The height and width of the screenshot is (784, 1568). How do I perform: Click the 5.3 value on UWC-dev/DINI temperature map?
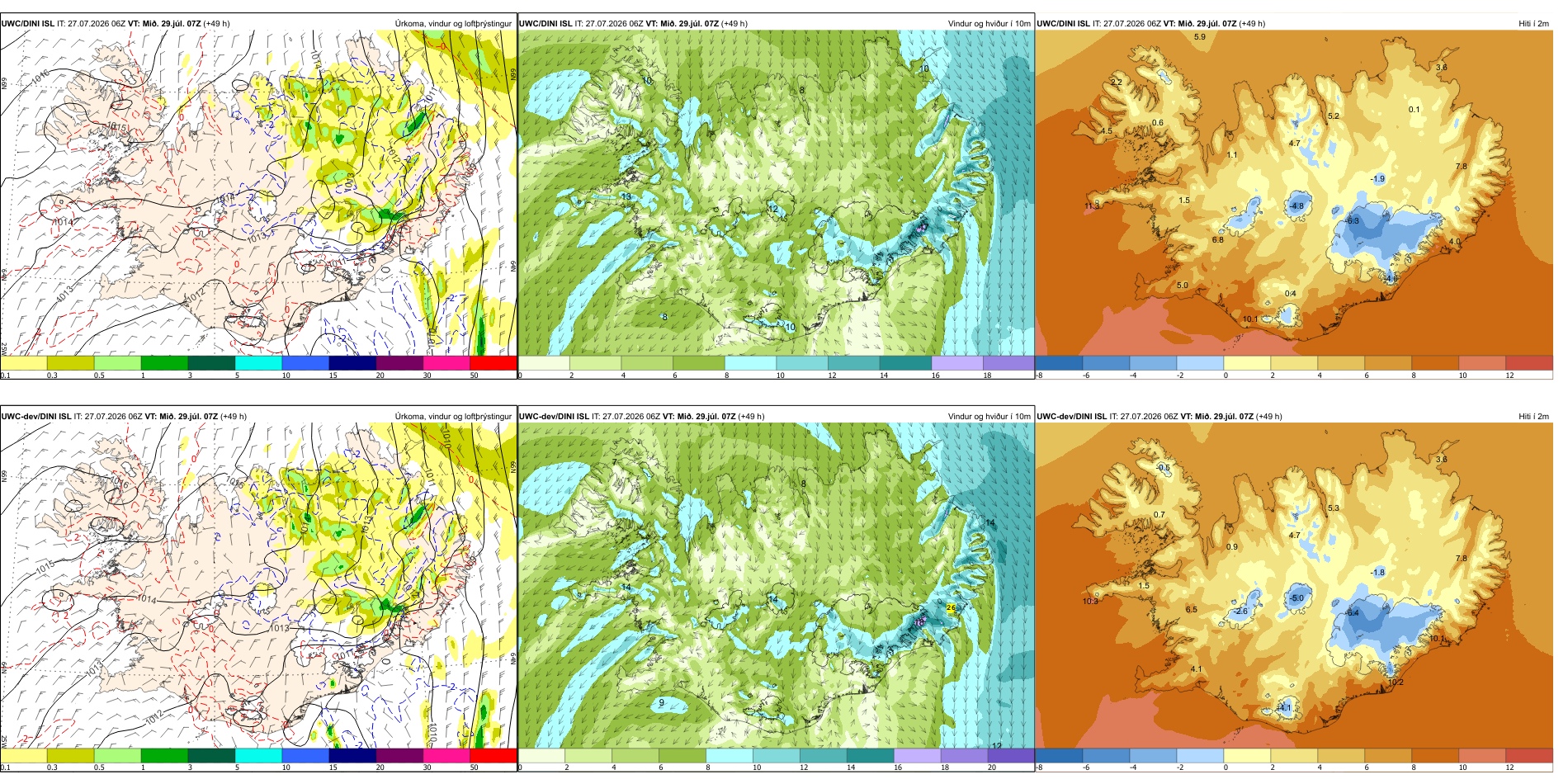pyautogui.click(x=1334, y=508)
